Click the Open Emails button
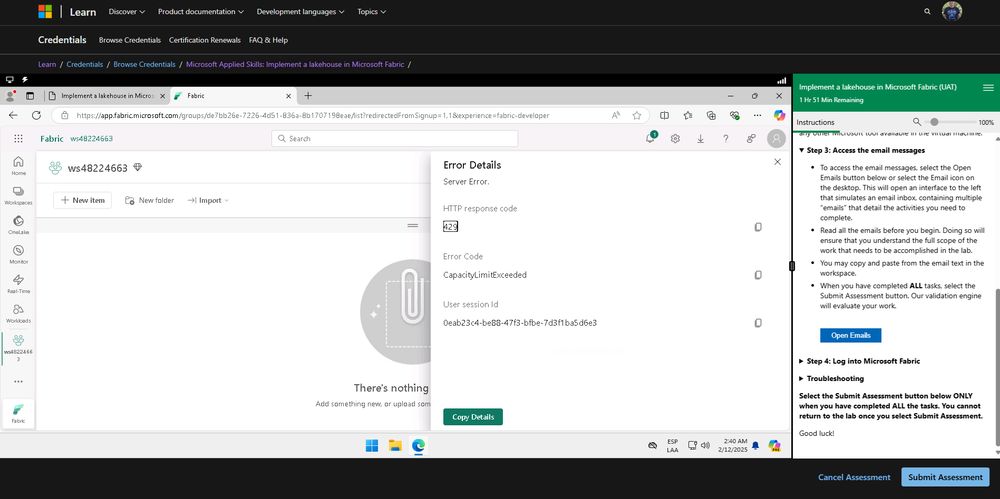1000x499 pixels. click(850, 335)
